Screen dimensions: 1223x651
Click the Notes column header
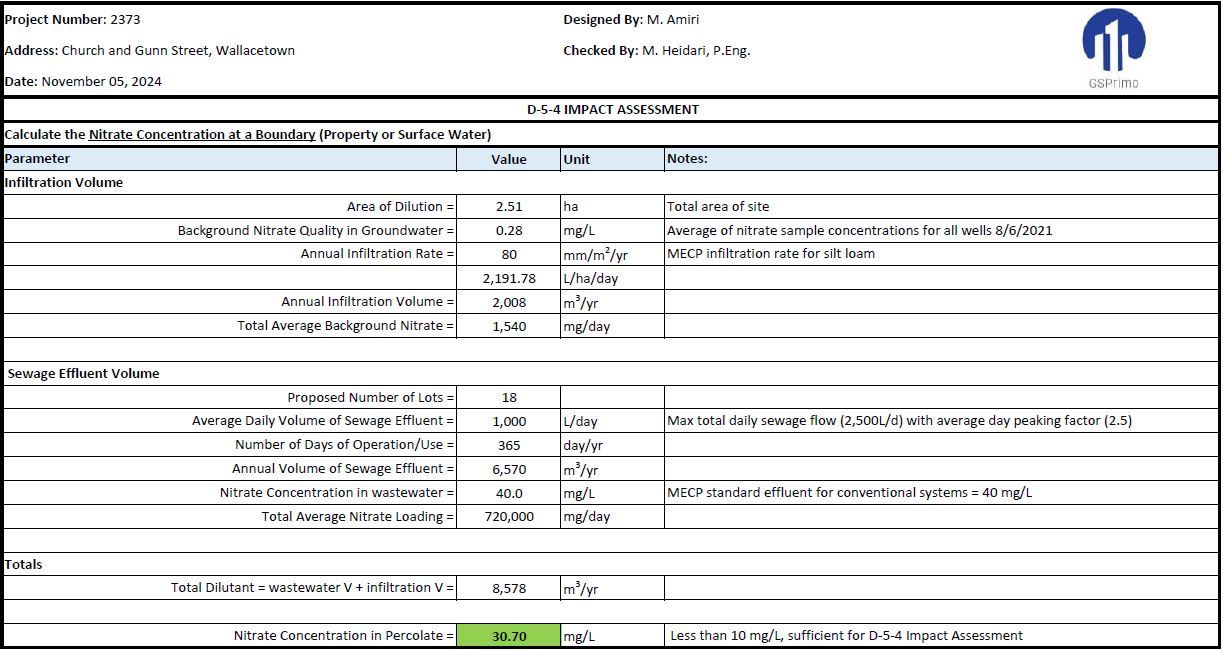(687, 159)
